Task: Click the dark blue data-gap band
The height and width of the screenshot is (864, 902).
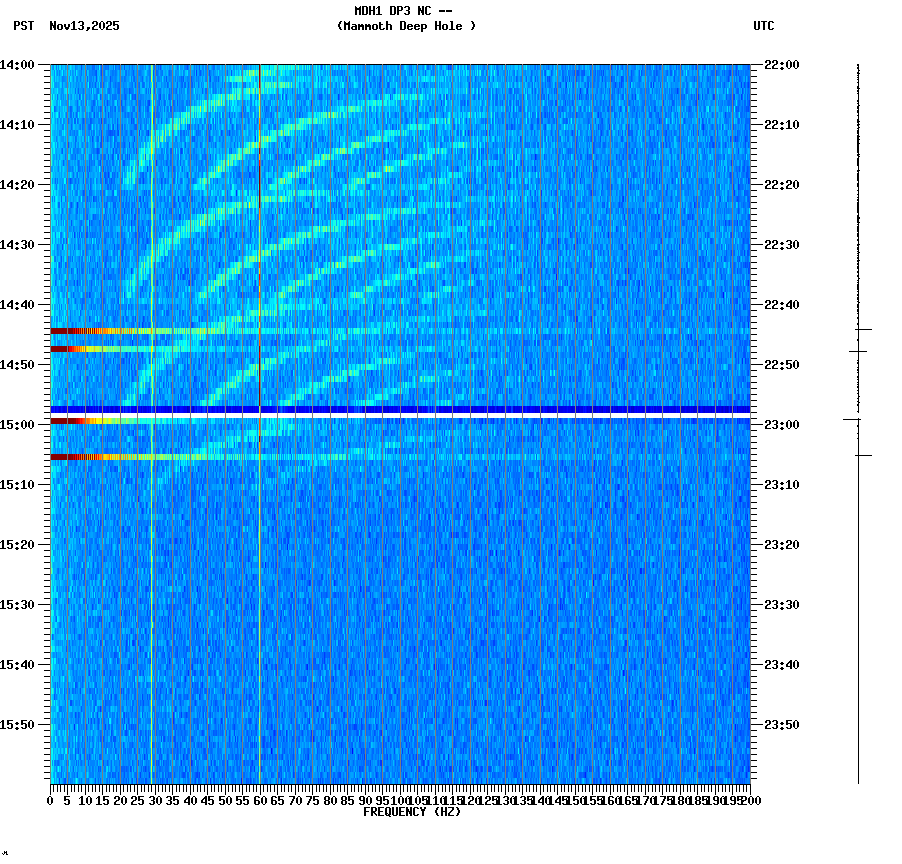Action: coord(400,409)
